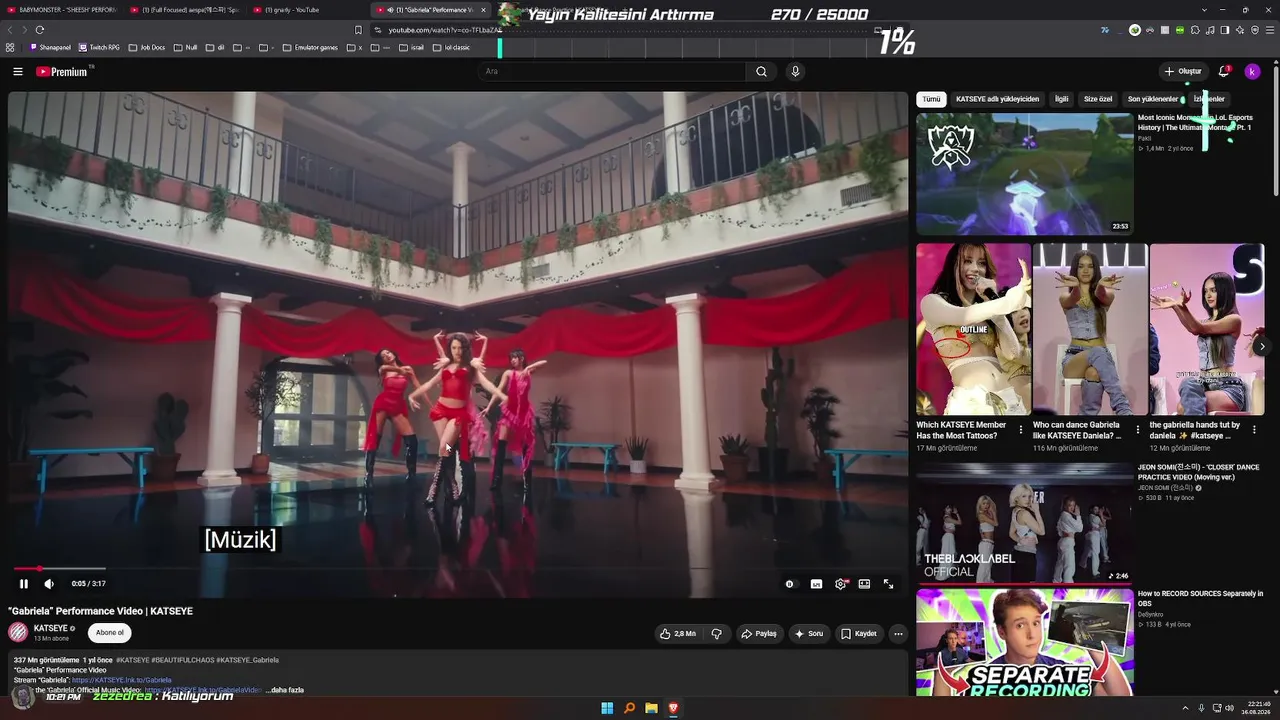
Task: Open the Job Docs bookmark folder
Action: 147,47
